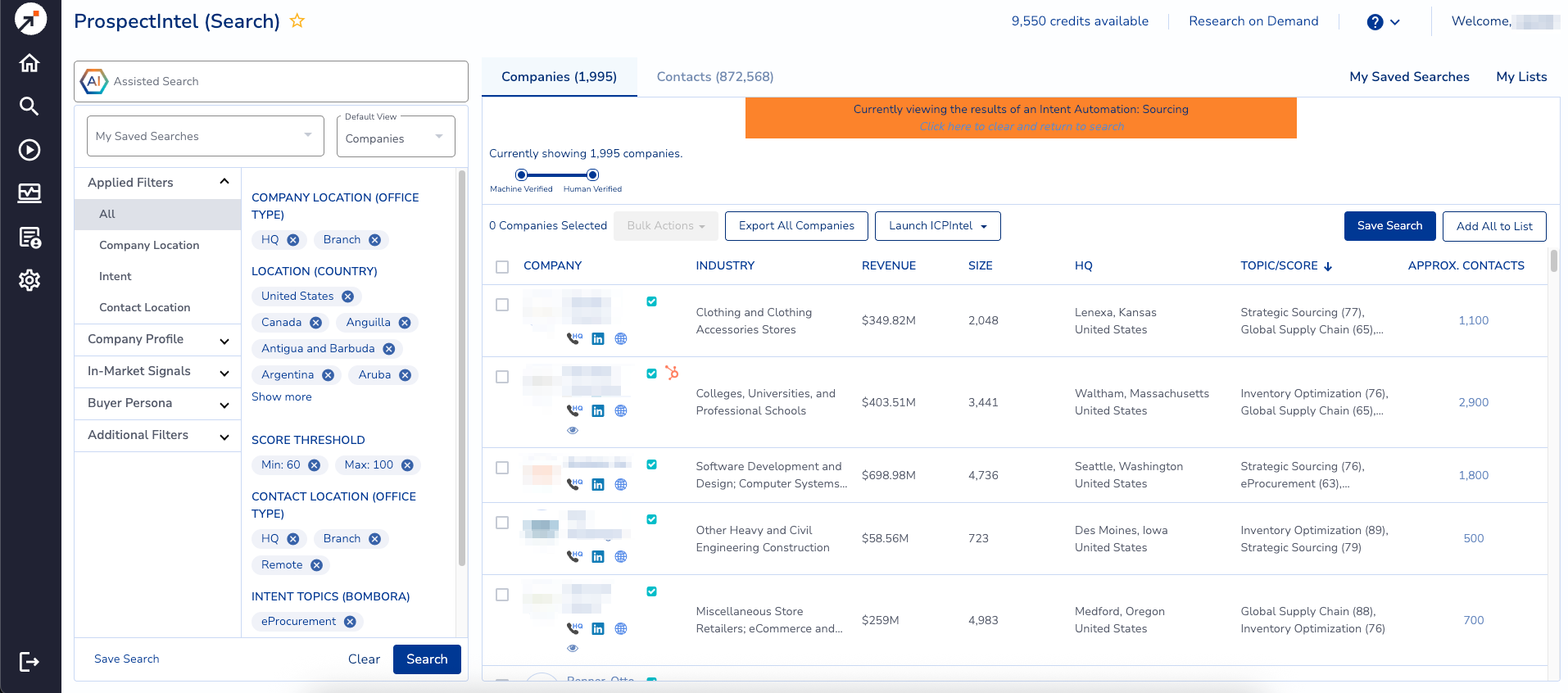Open the play-circle automation icon in sidebar

point(29,150)
